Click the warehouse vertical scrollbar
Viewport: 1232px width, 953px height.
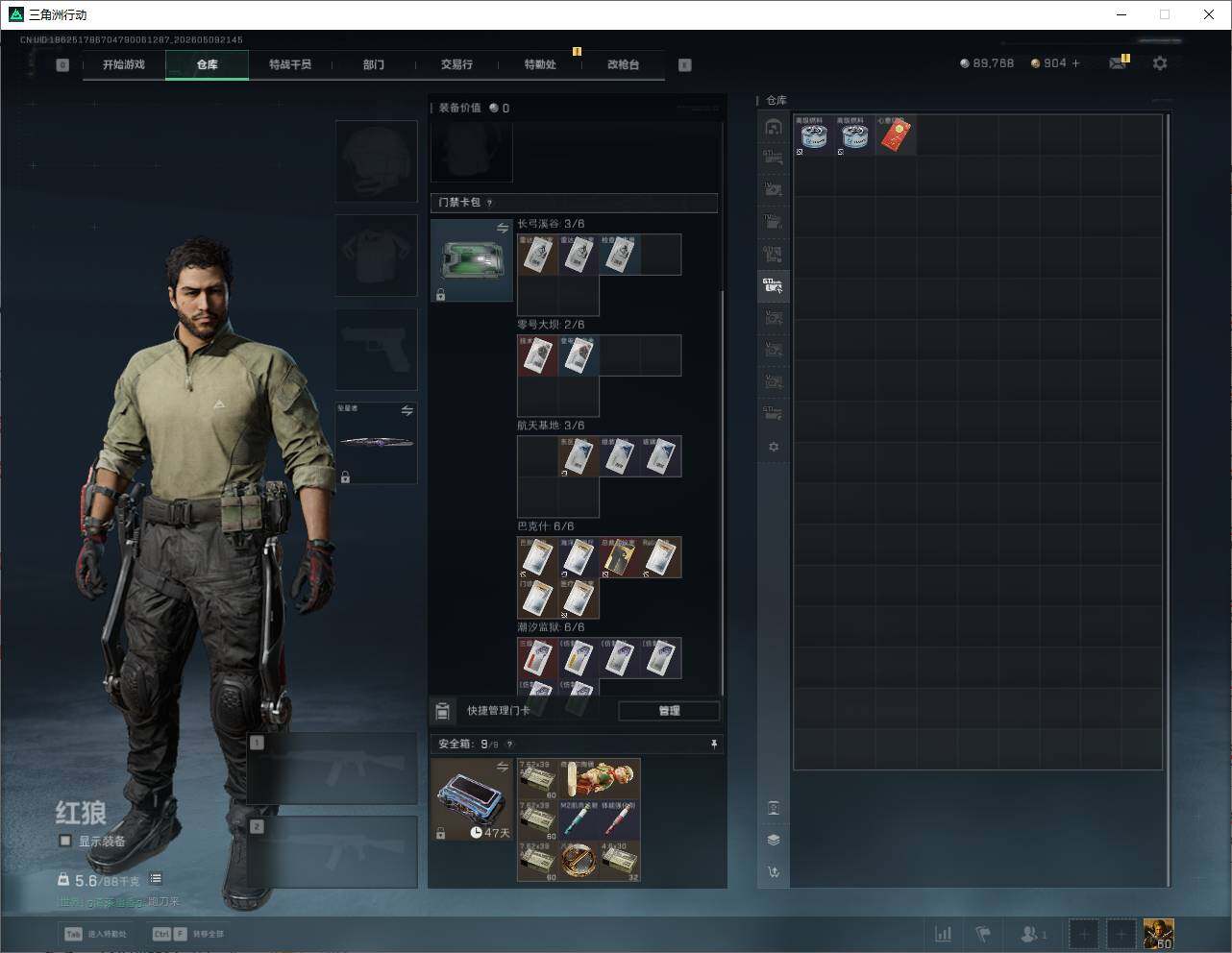[1169, 500]
